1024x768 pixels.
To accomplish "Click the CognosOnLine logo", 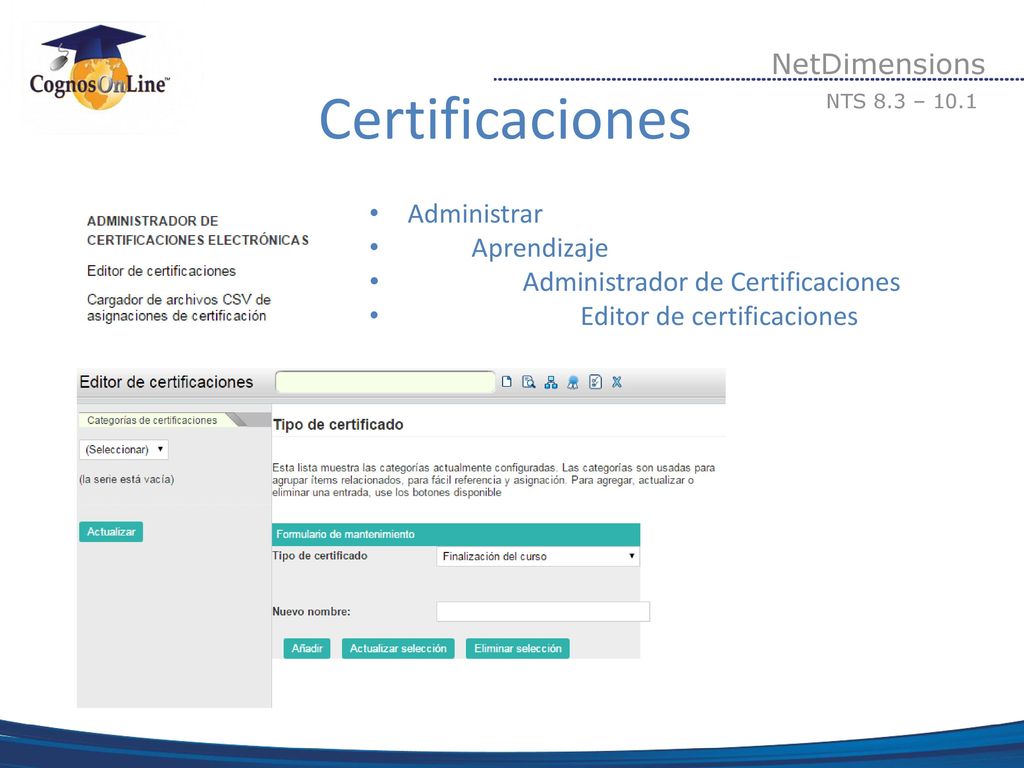I will [100, 69].
